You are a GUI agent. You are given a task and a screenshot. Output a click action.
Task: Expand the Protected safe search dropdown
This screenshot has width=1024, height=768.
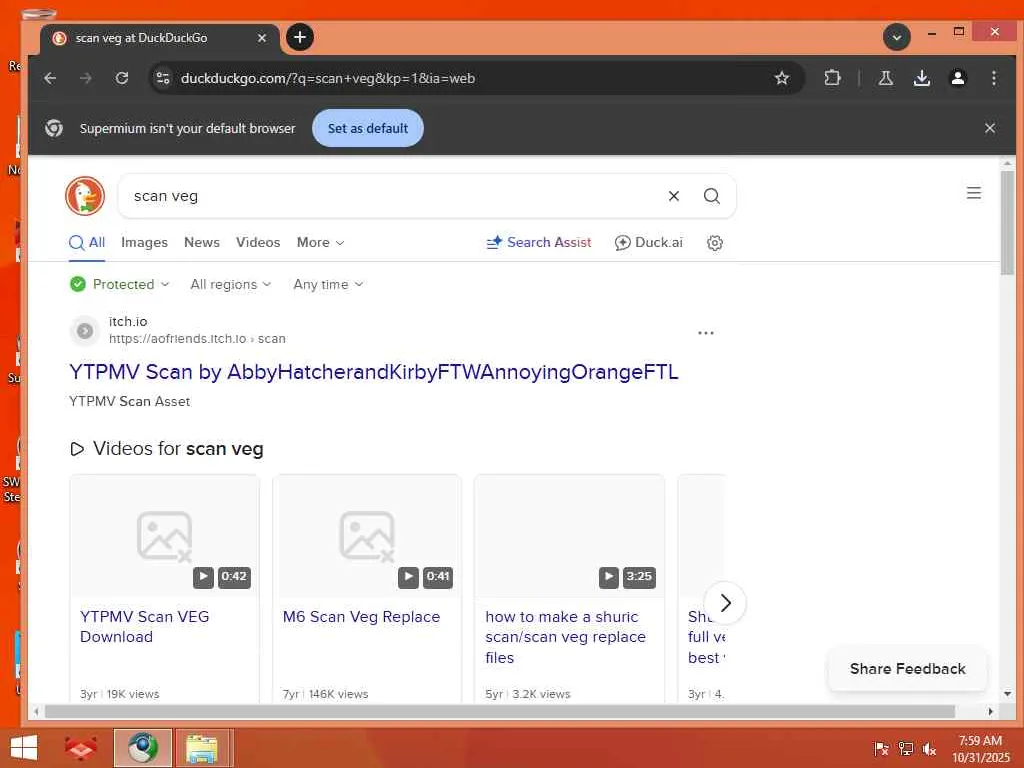pos(120,284)
